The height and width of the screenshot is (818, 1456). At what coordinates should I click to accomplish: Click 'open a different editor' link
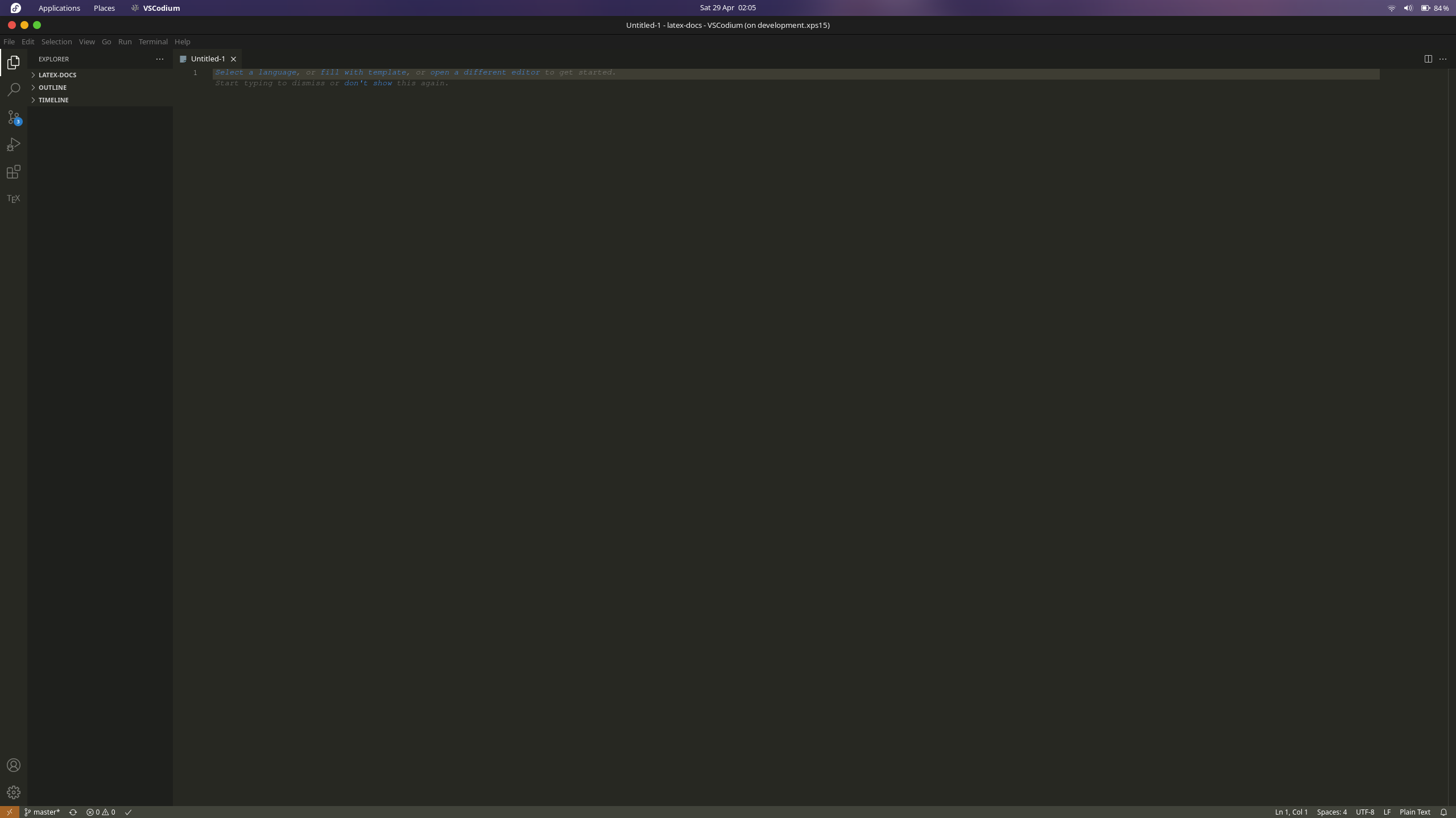coord(485,72)
